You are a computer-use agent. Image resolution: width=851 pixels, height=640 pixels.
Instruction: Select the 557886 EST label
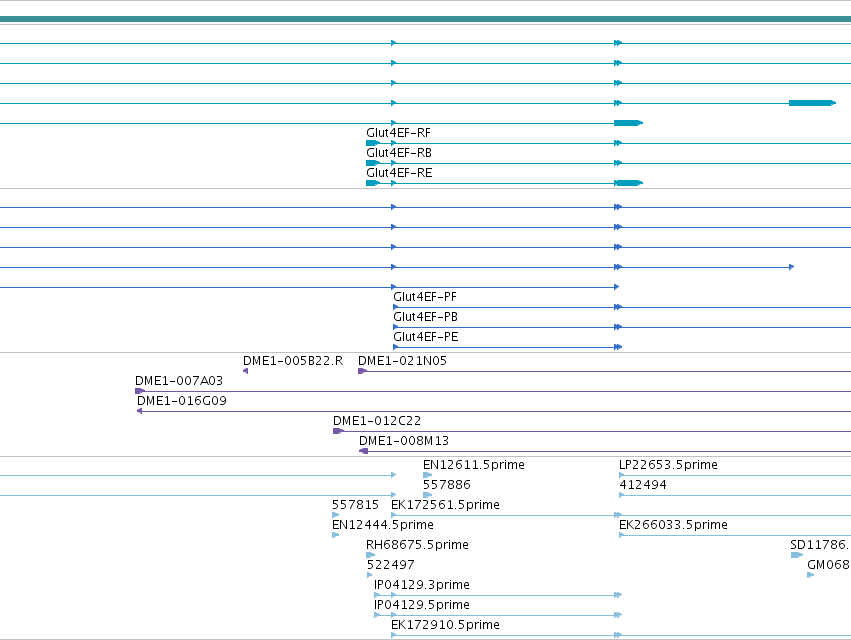click(447, 485)
